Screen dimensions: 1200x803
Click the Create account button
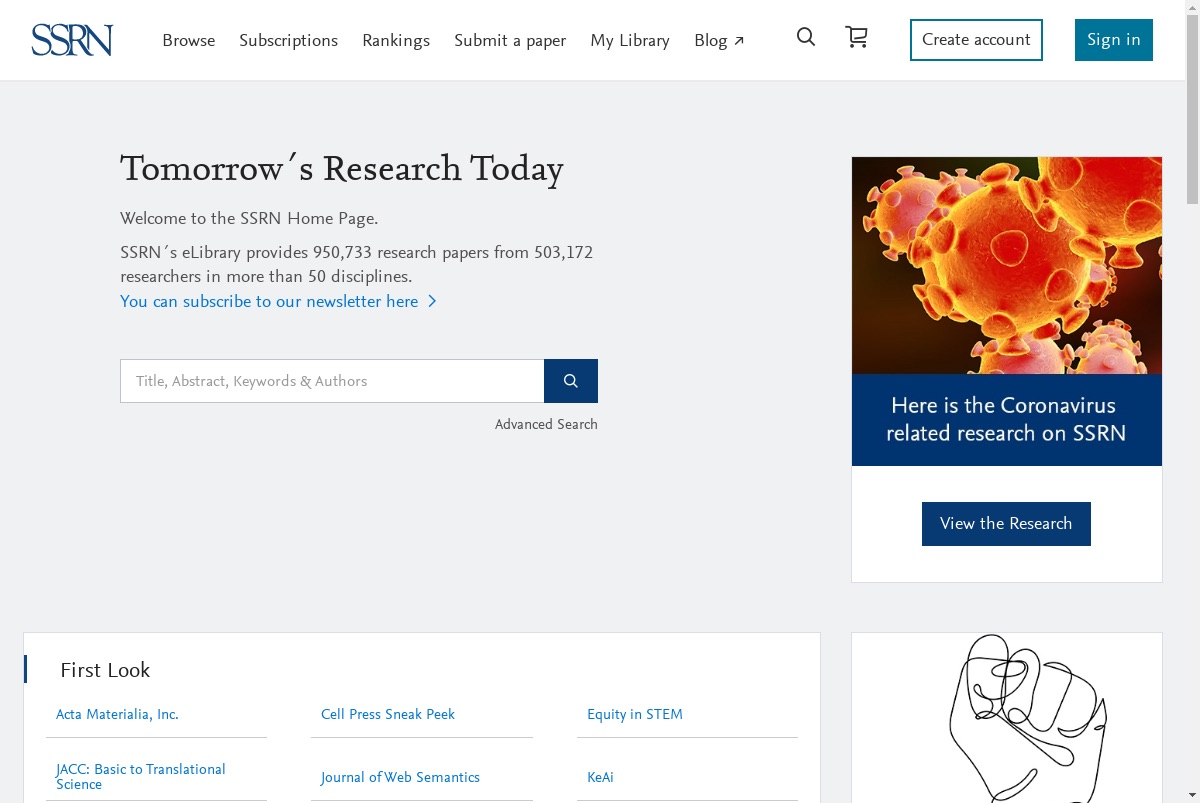coord(976,40)
